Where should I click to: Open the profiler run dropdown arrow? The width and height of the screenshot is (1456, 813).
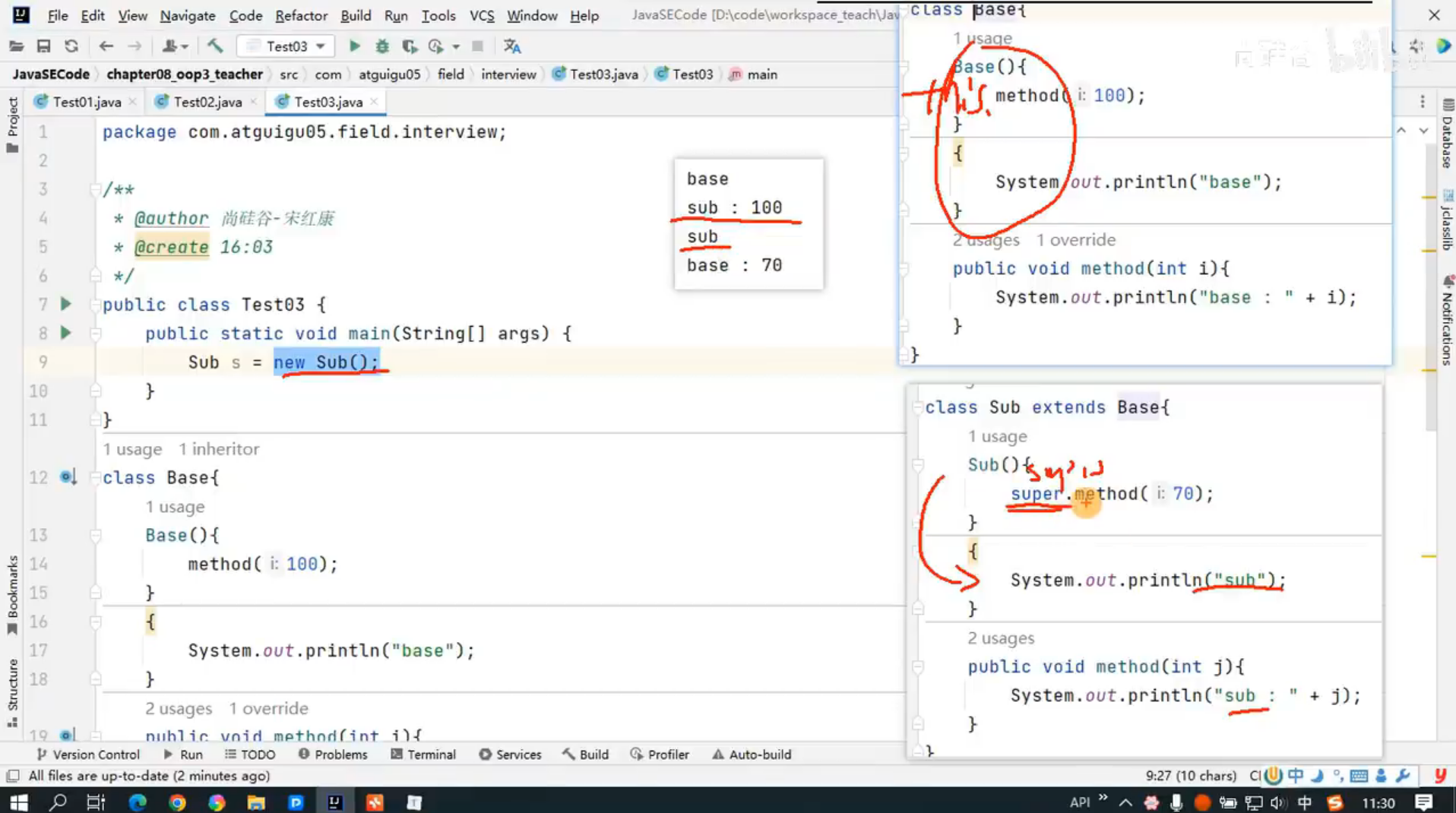[456, 47]
